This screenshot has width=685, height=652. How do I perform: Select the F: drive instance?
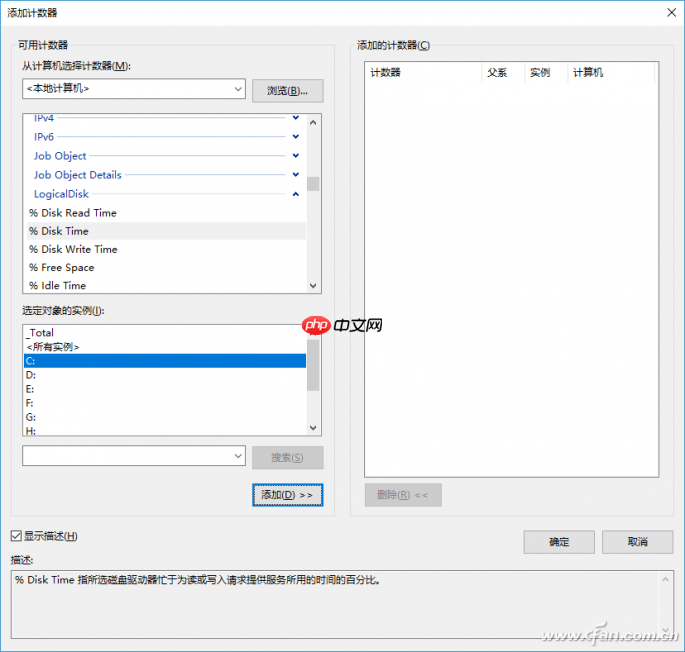(165, 403)
